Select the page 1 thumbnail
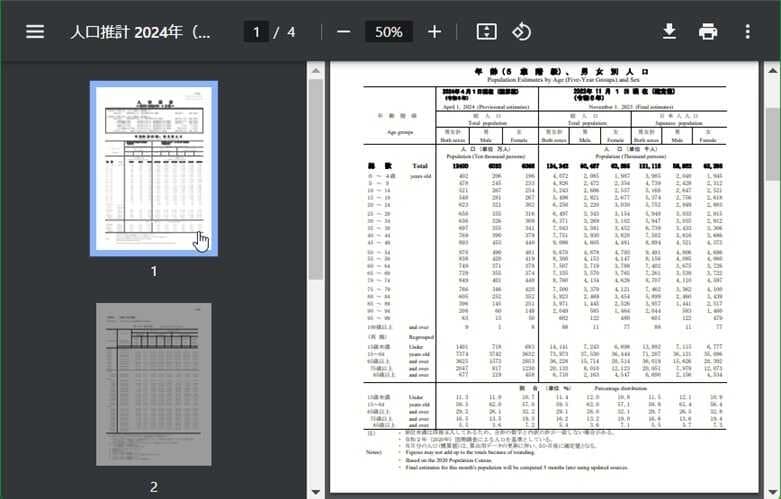 tap(154, 168)
